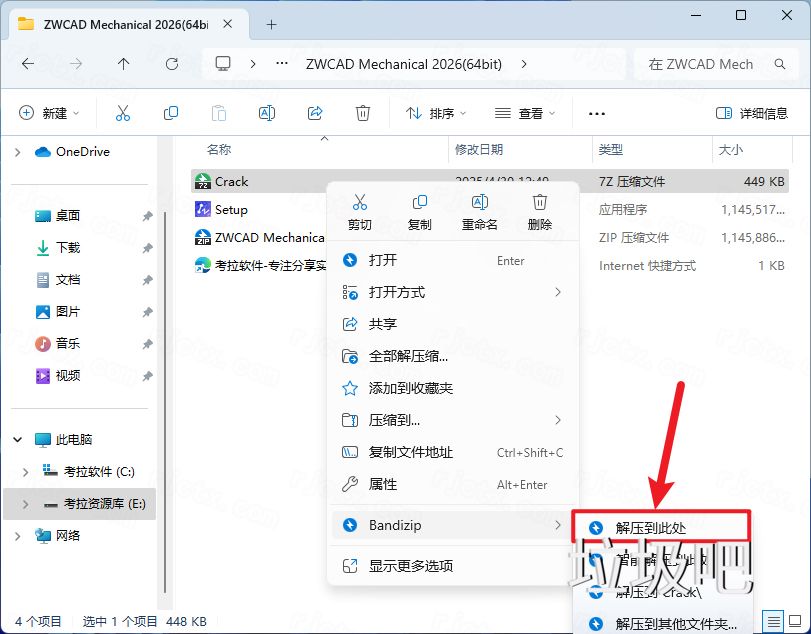Viewport: 811px width, 634px height.
Task: Collapse the 此电脑 tree node
Action: (x=17, y=438)
